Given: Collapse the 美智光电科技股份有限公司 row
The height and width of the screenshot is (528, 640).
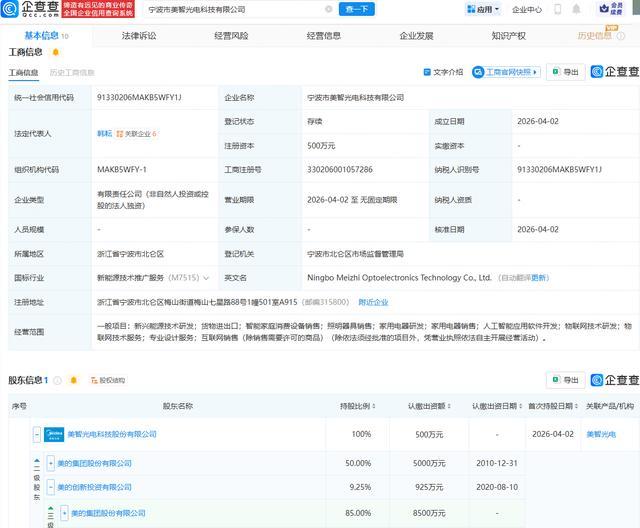Looking at the screenshot, I should (37, 434).
